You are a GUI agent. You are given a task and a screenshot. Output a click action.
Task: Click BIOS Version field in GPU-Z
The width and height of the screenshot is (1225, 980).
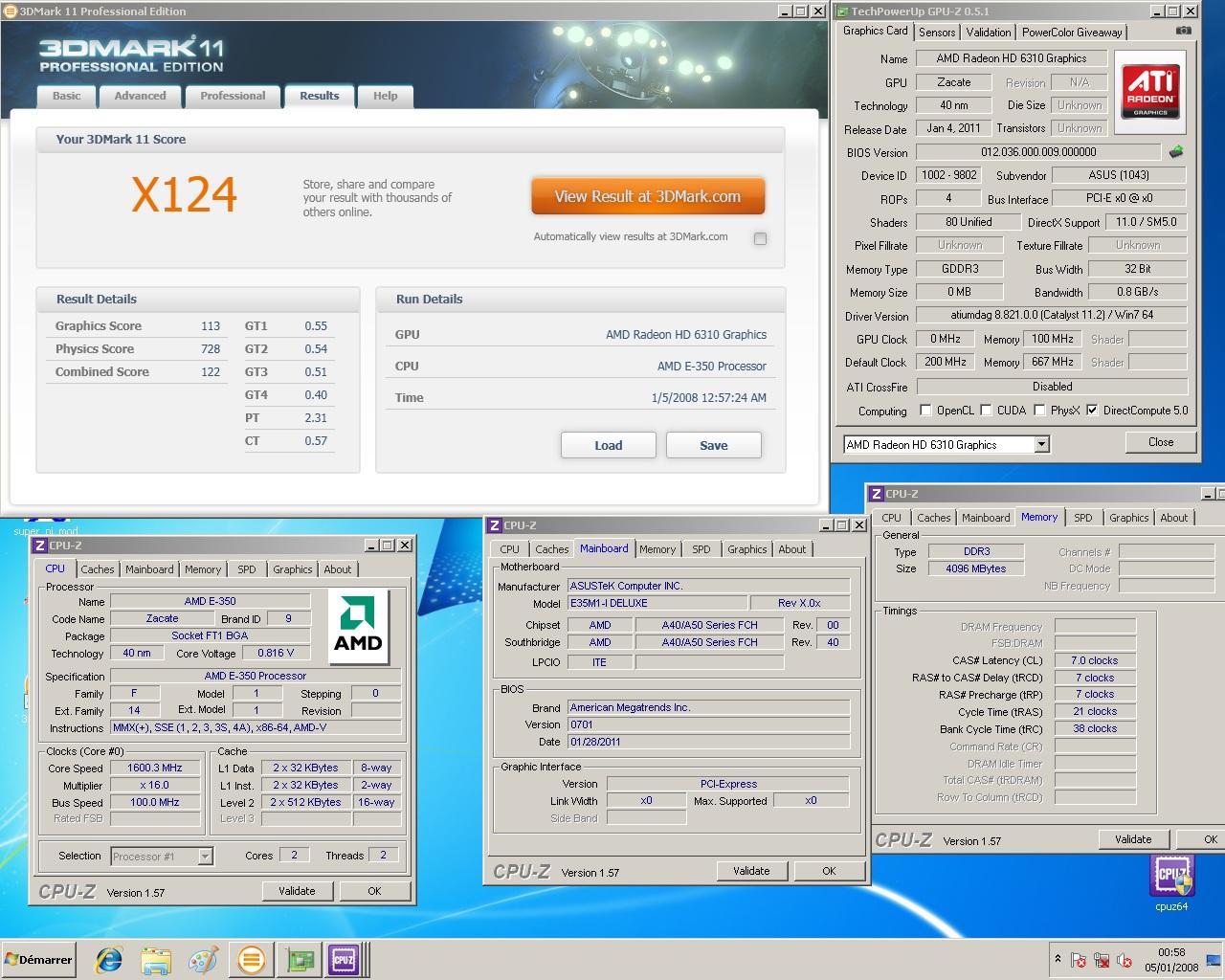click(x=1038, y=152)
